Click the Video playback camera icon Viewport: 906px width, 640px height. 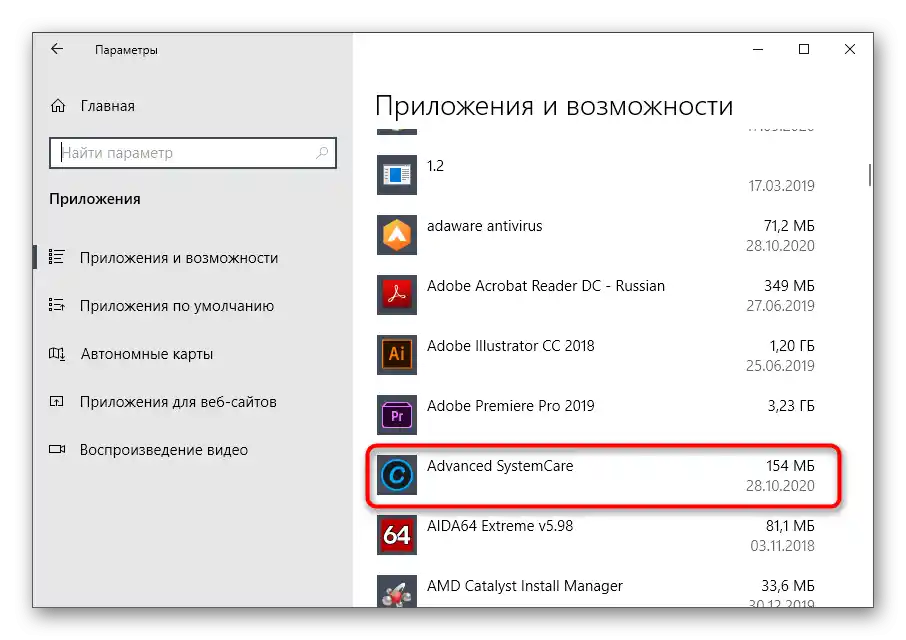click(57, 449)
